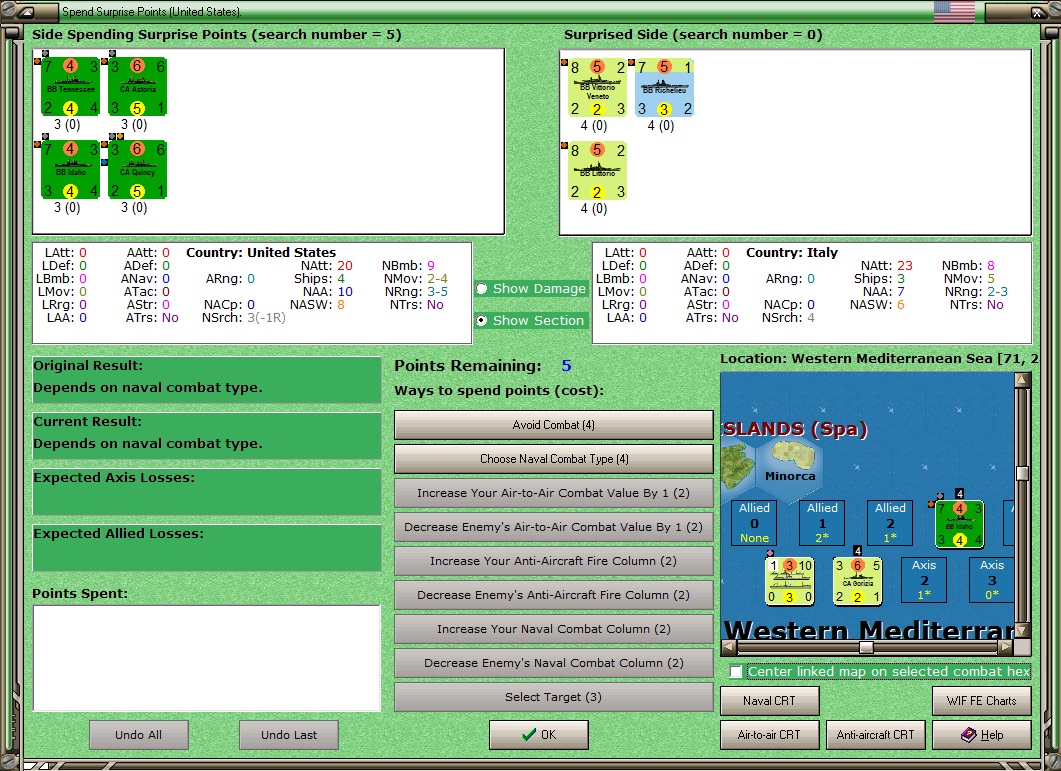Click map horizontal scrollbar left arrow
The width and height of the screenshot is (1061, 771).
[729, 647]
